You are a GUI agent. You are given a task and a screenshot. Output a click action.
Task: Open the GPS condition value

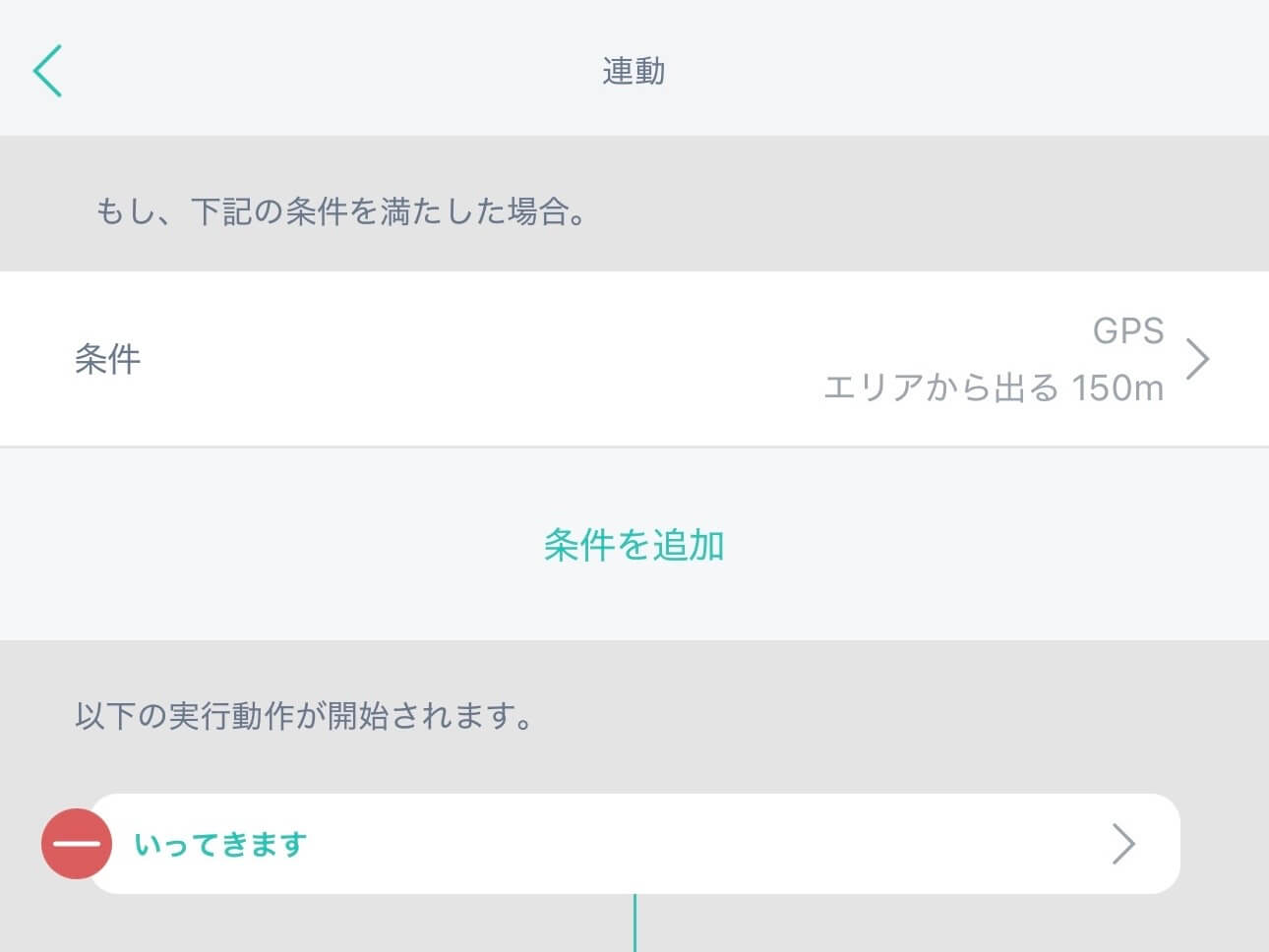coord(1127,330)
